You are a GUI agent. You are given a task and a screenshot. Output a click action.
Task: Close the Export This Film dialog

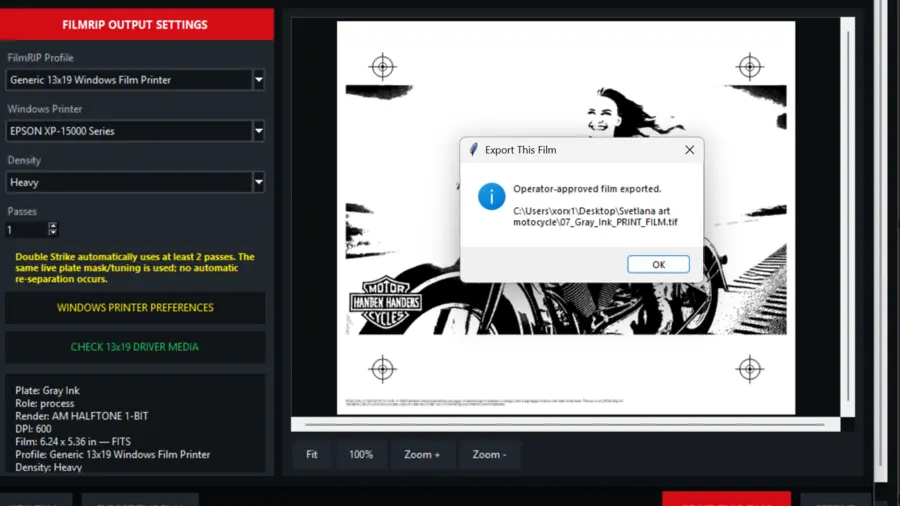[689, 150]
